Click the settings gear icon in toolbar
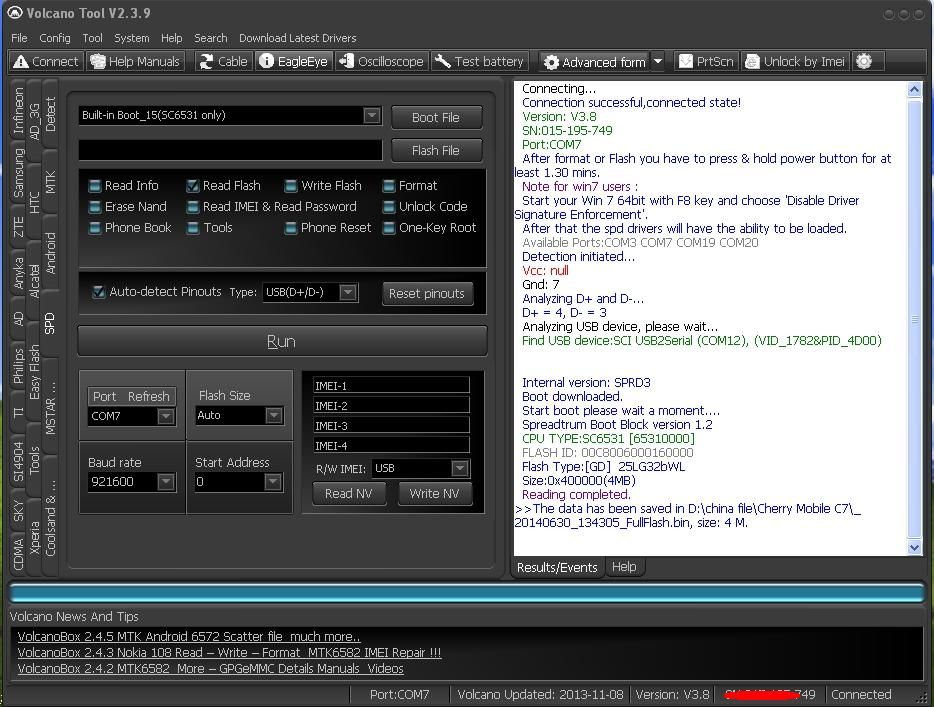The height and width of the screenshot is (707, 934). [864, 61]
